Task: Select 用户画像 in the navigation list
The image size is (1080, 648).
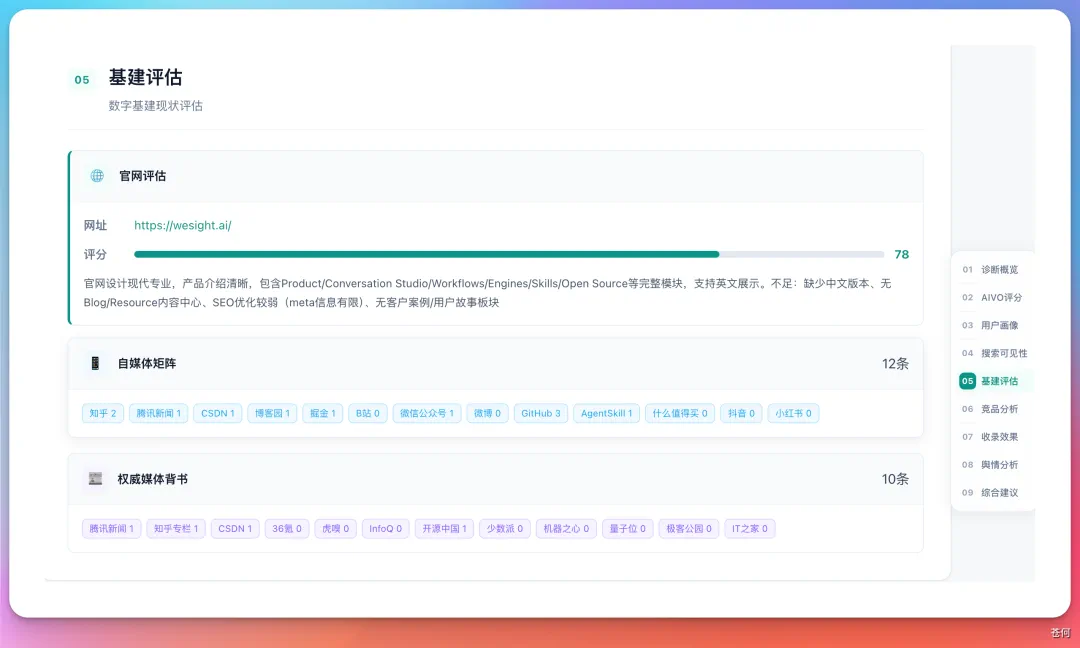Action: pyautogui.click(x=990, y=325)
